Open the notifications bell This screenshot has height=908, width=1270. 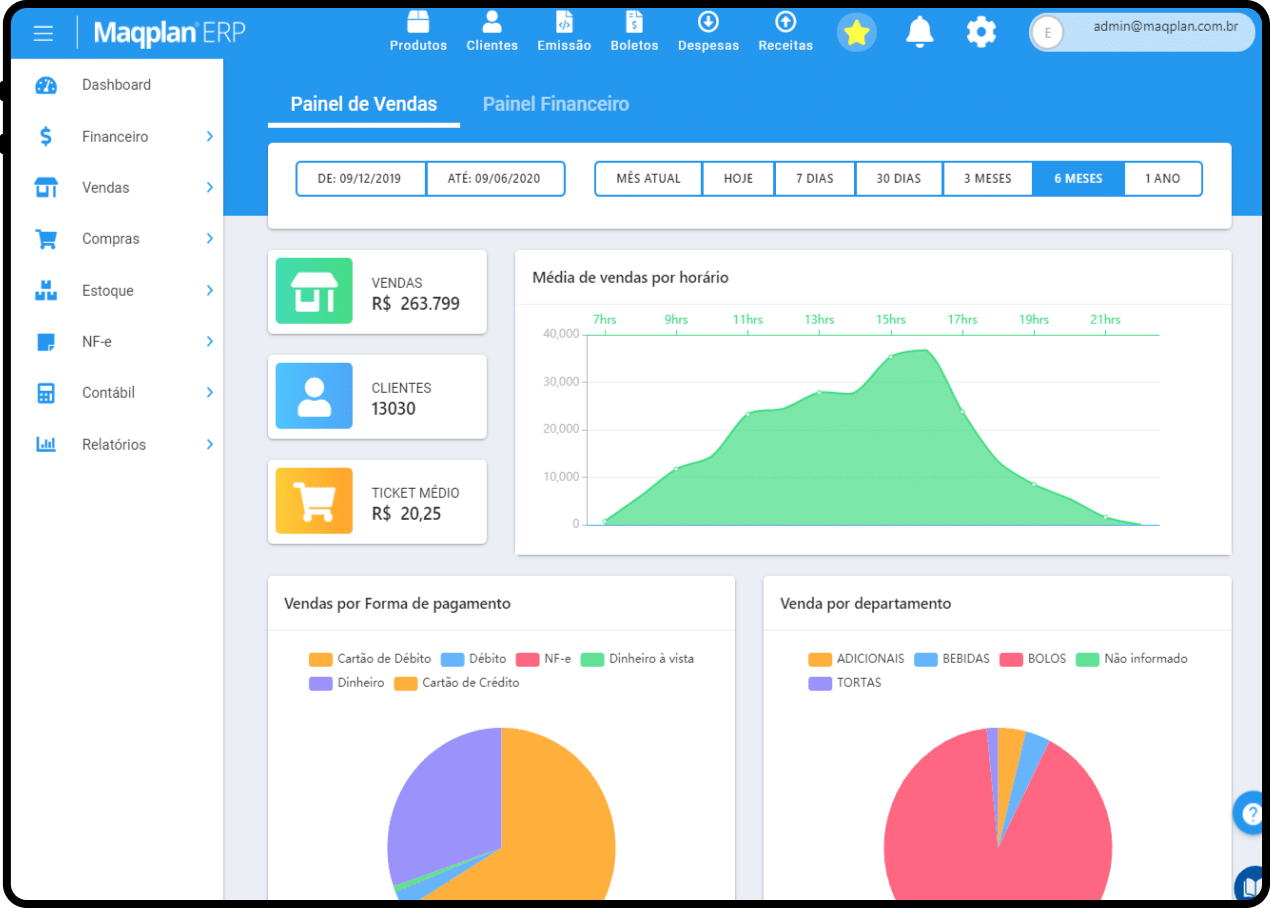[x=919, y=32]
